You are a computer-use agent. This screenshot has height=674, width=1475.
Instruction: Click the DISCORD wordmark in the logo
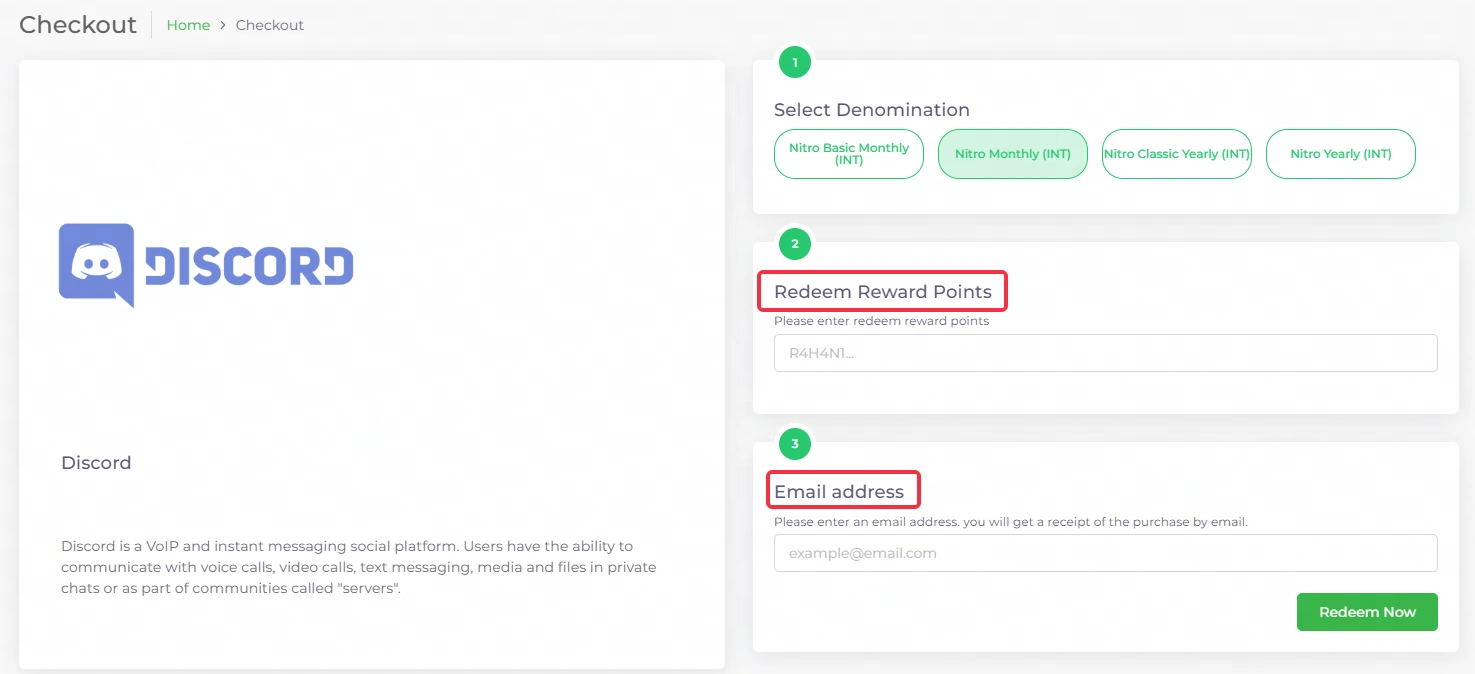pyautogui.click(x=249, y=266)
